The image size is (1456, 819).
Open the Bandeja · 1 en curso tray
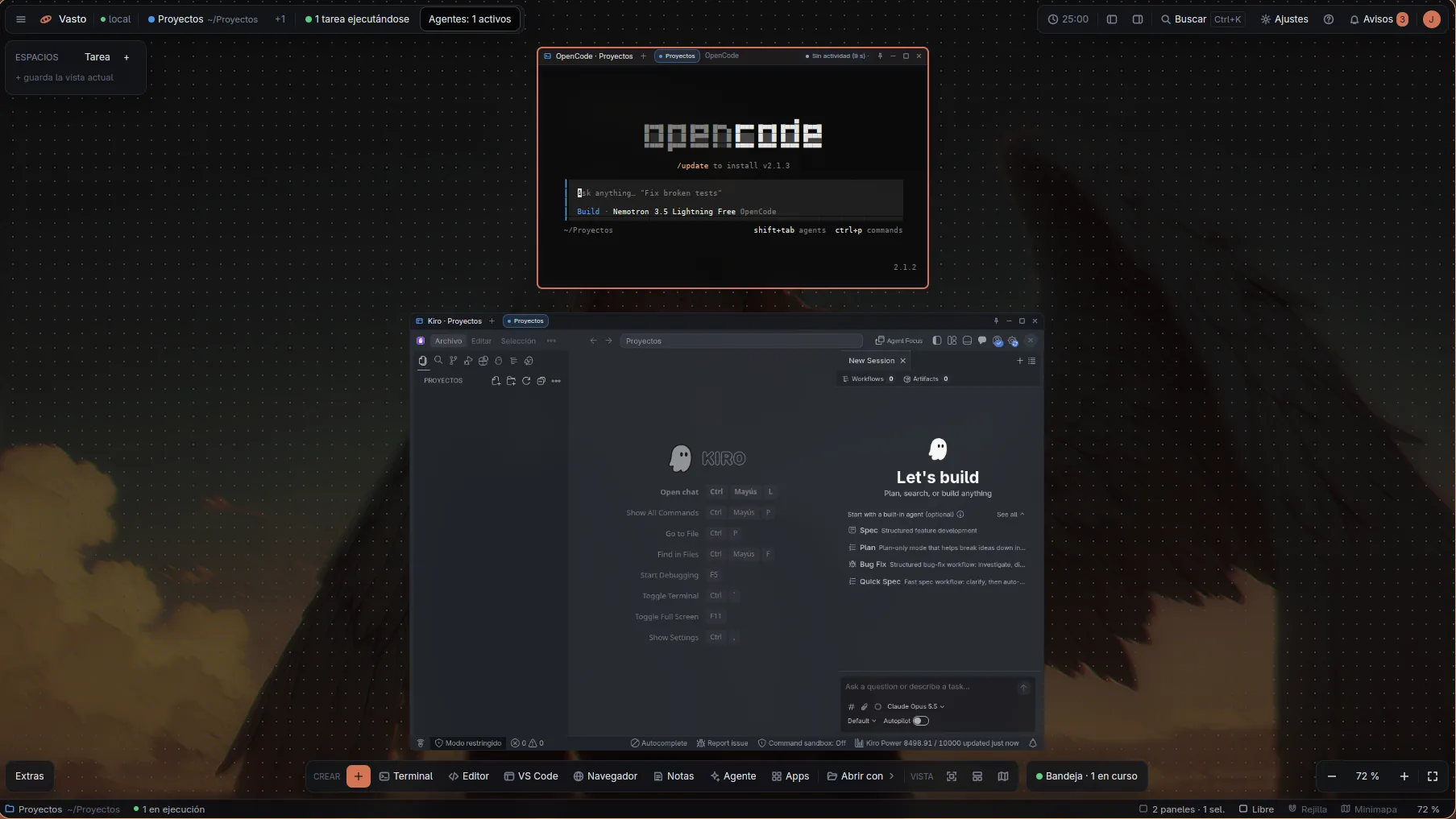click(1086, 776)
